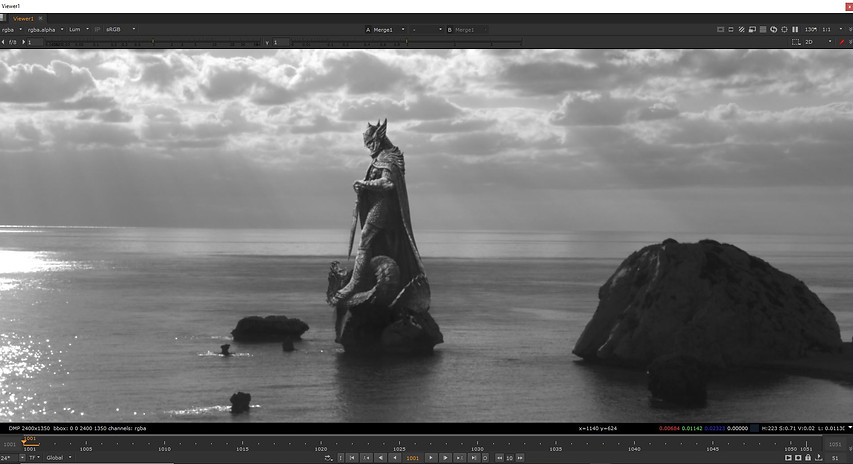Click frame 1025 on the timeline

(x=399, y=449)
